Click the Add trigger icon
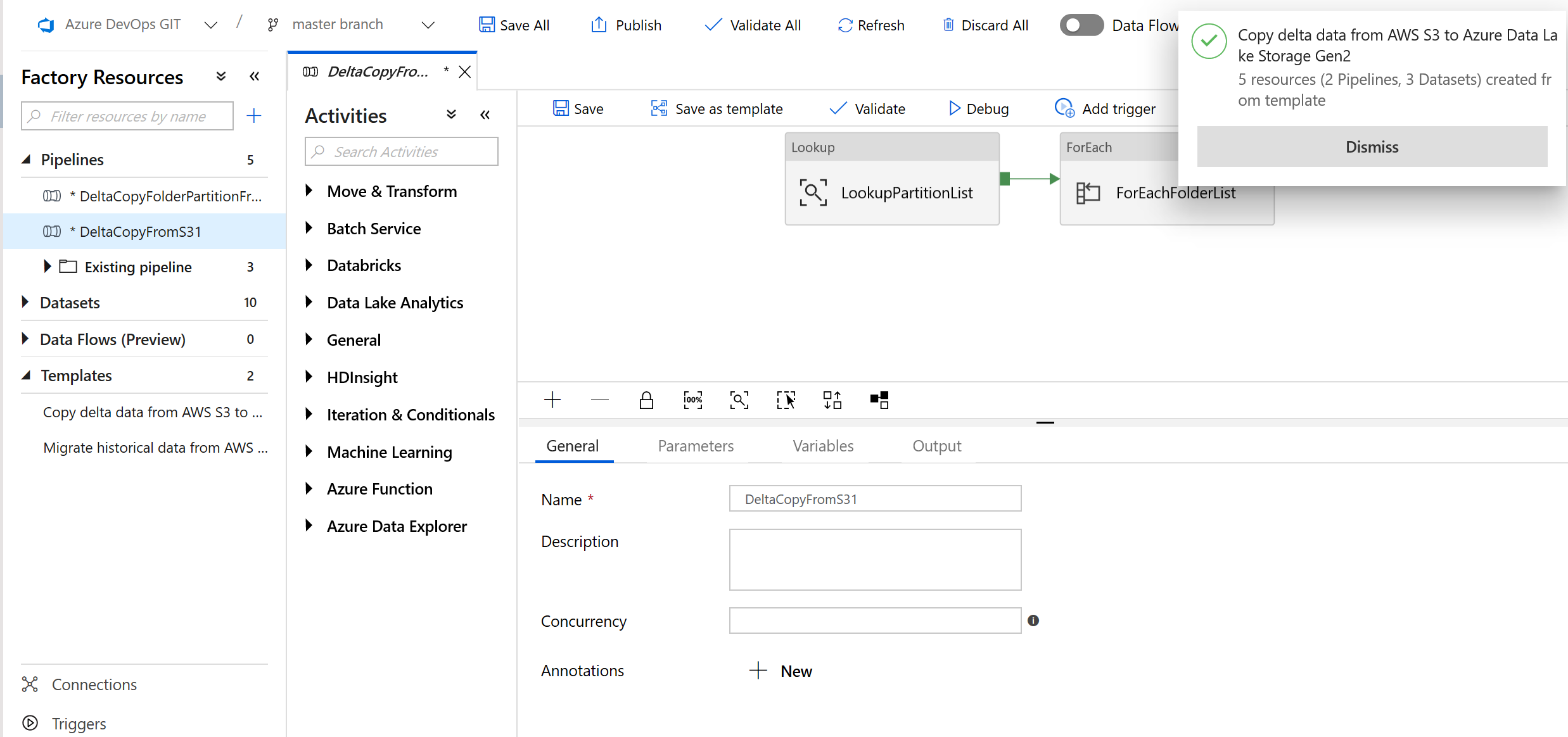Viewport: 1568px width, 737px height. [x=1064, y=108]
